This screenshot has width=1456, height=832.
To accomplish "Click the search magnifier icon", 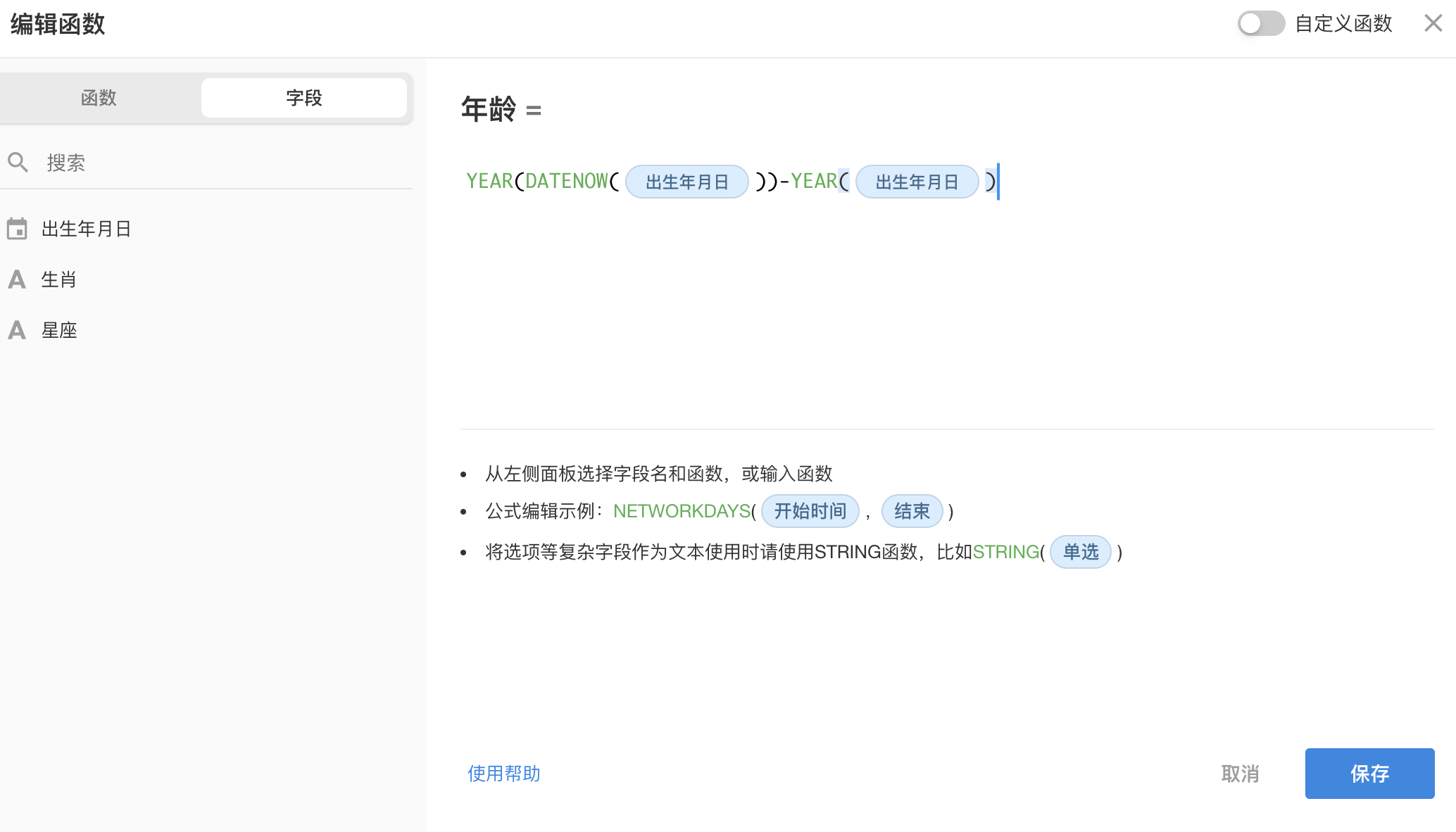I will pos(18,163).
